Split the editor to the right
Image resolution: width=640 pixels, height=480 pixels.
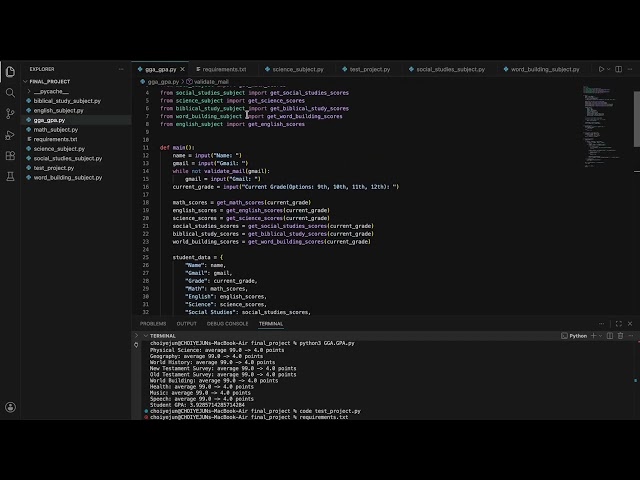click(618, 69)
